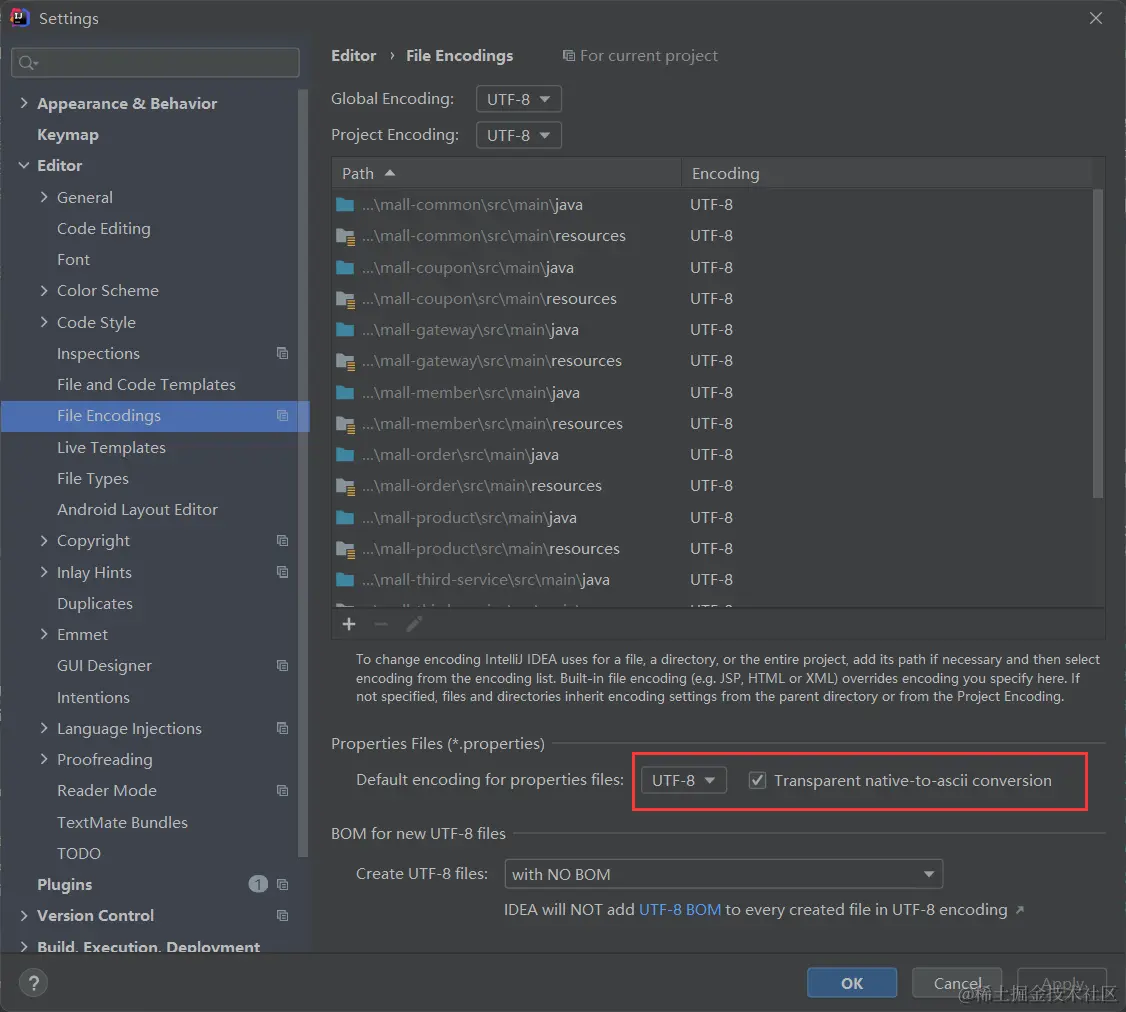Open Android Layout Editor settings
This screenshot has width=1126, height=1012.
[x=137, y=509]
